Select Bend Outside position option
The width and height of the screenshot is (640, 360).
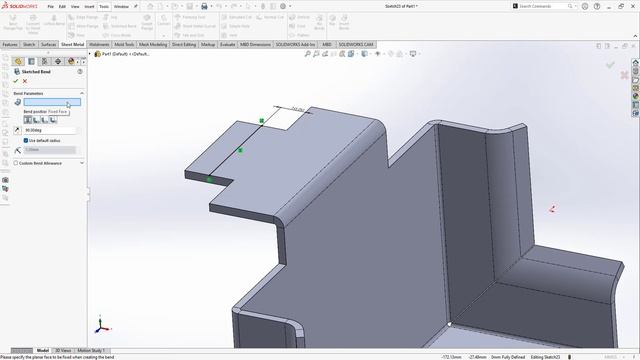click(53, 120)
